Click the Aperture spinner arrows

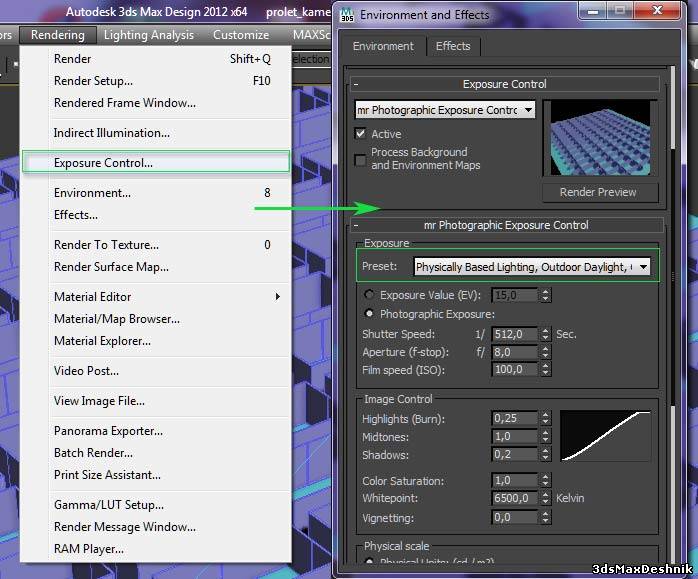click(x=546, y=352)
